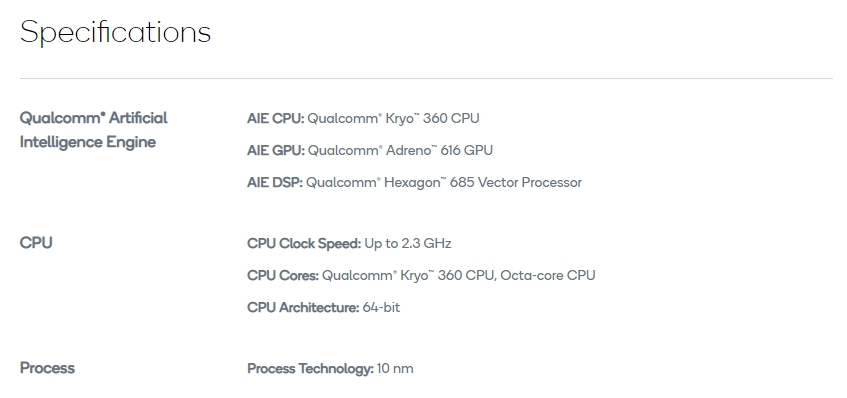Click the AIE DSP label

point(275,183)
